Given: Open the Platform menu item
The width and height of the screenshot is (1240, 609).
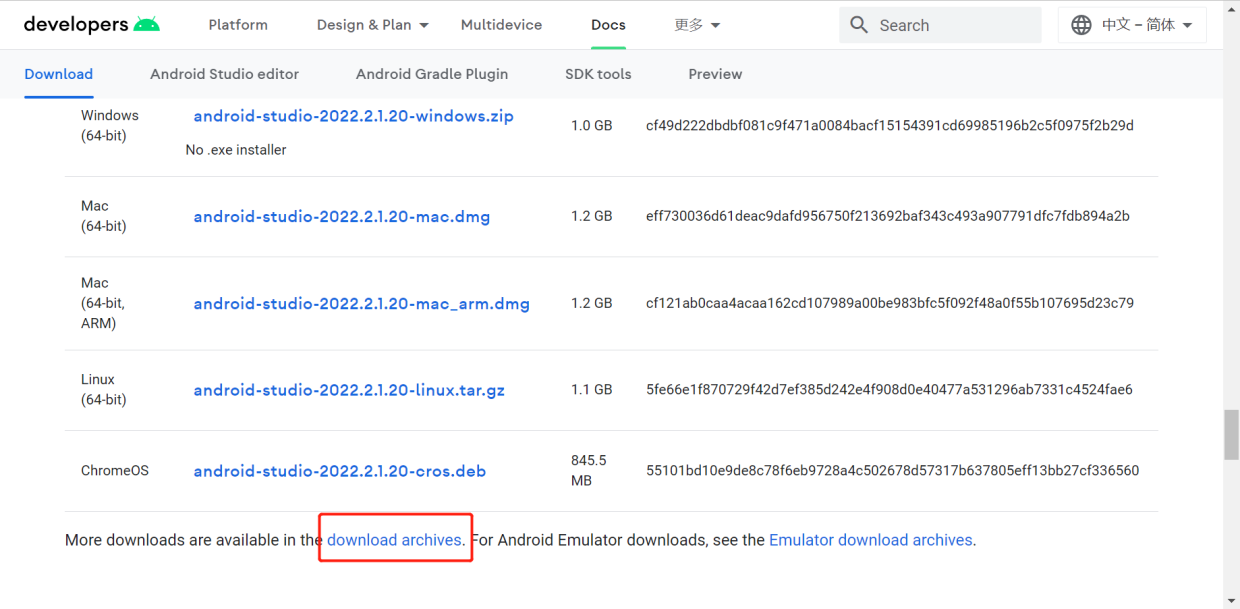Looking at the screenshot, I should tap(238, 25).
